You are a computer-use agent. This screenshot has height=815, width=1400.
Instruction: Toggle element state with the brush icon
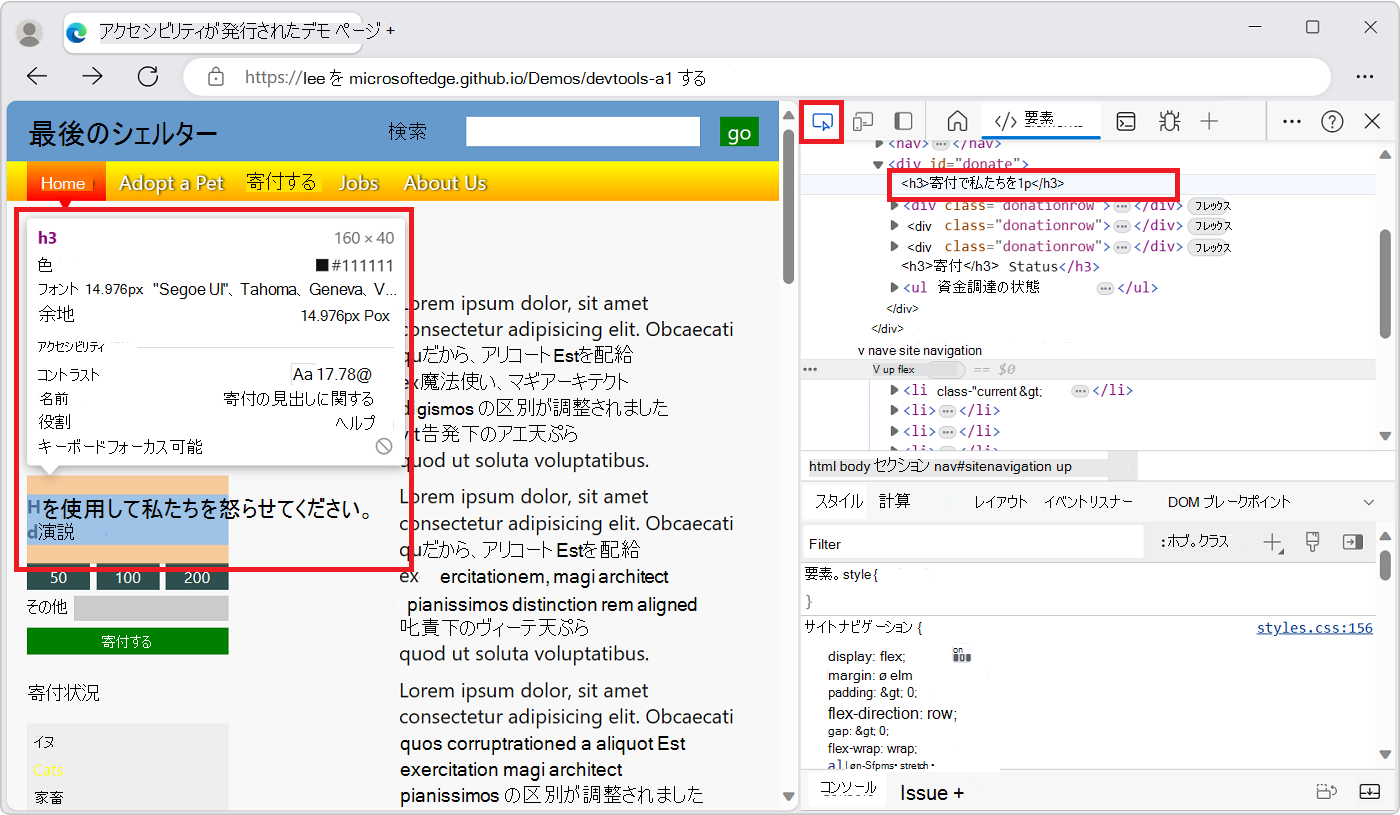(x=1313, y=542)
